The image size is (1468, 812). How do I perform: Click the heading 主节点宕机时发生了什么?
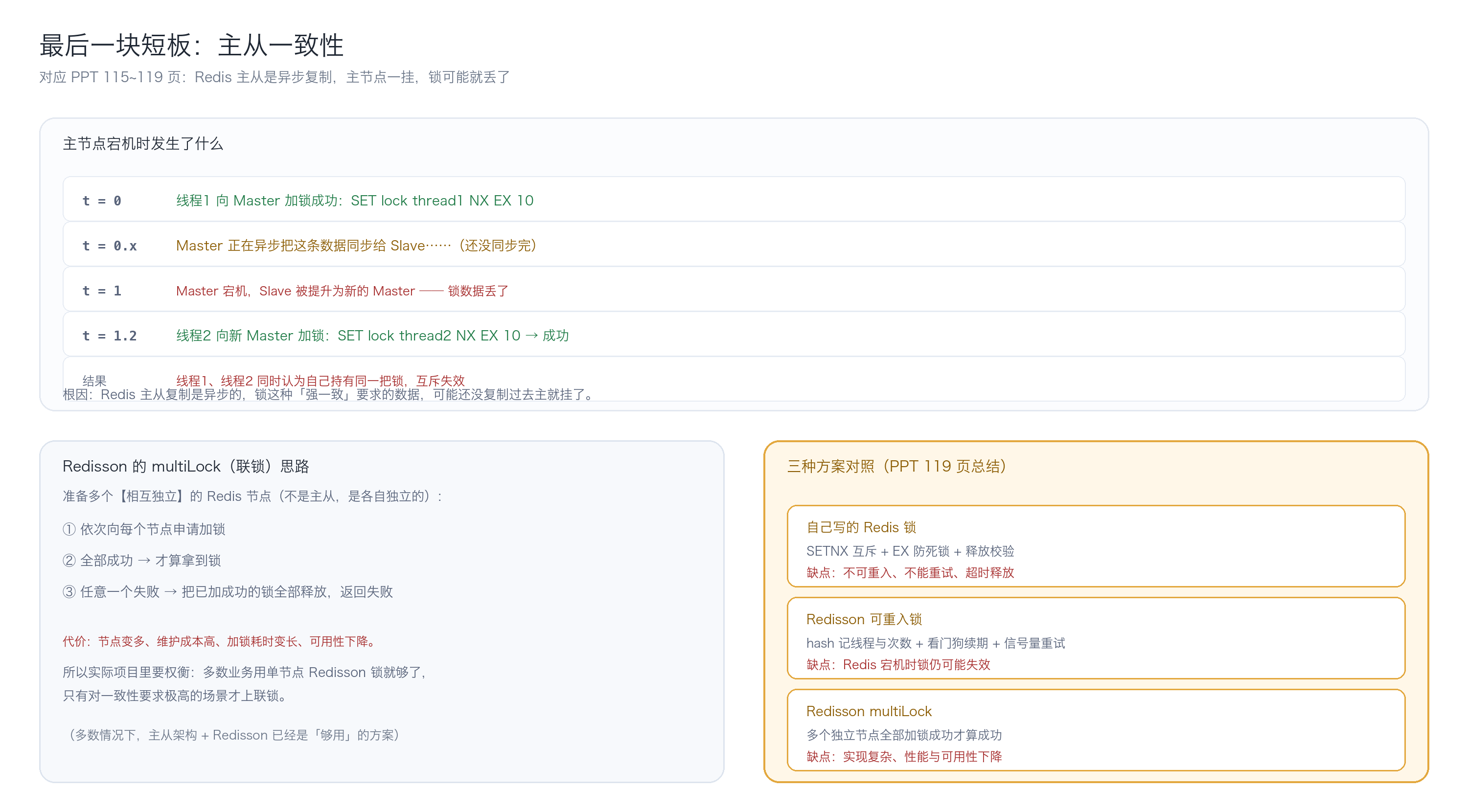coord(143,144)
